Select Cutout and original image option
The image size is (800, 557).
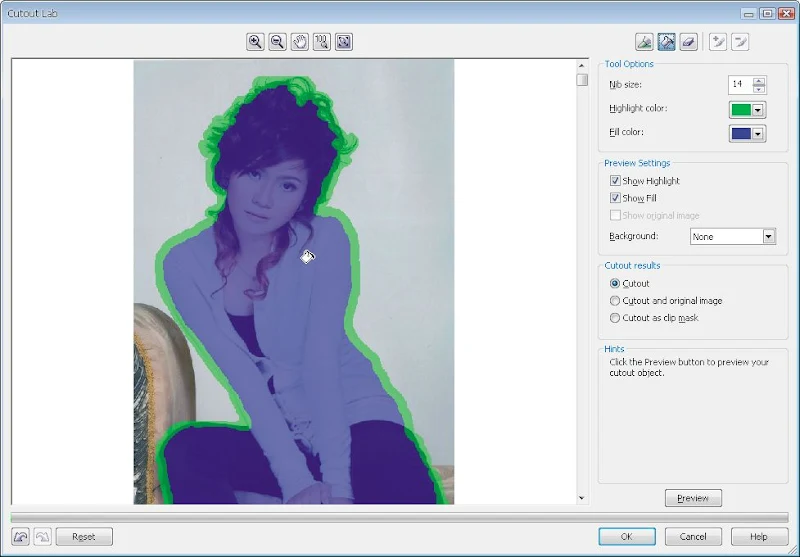pos(615,301)
